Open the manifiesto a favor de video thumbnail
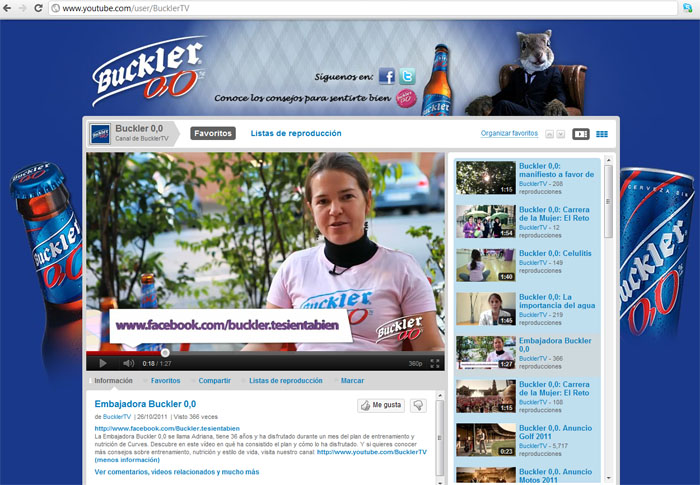This screenshot has height=485, width=700. 486,178
